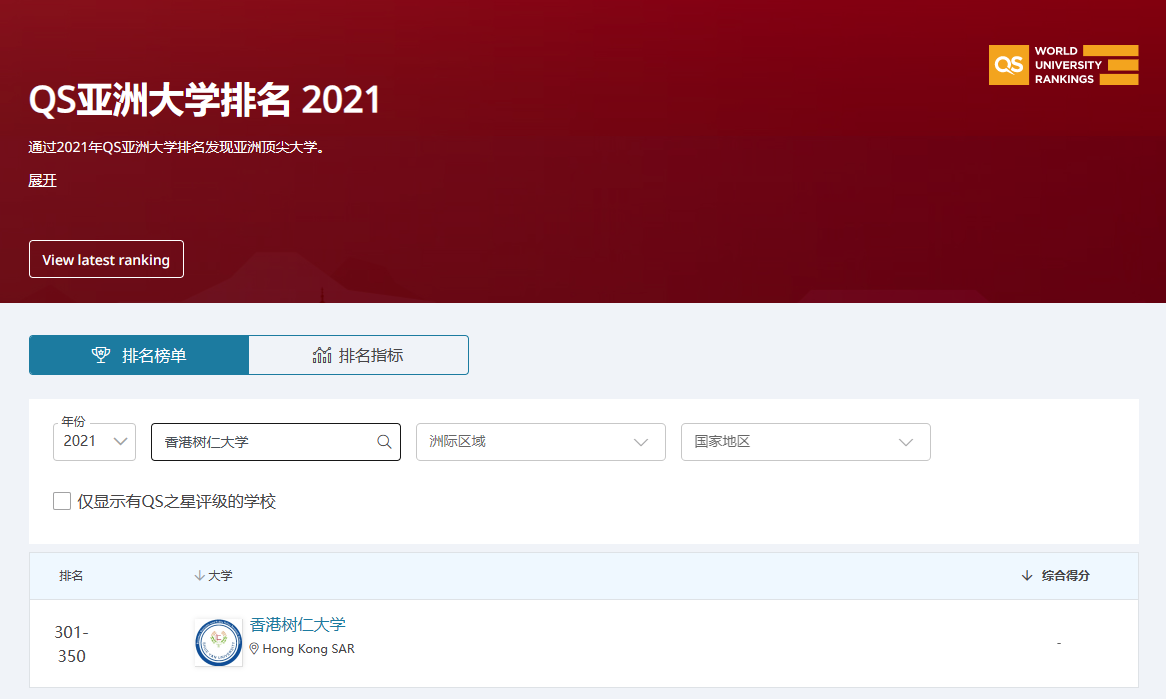Click the 综合得分 sort arrow

(x=1027, y=576)
